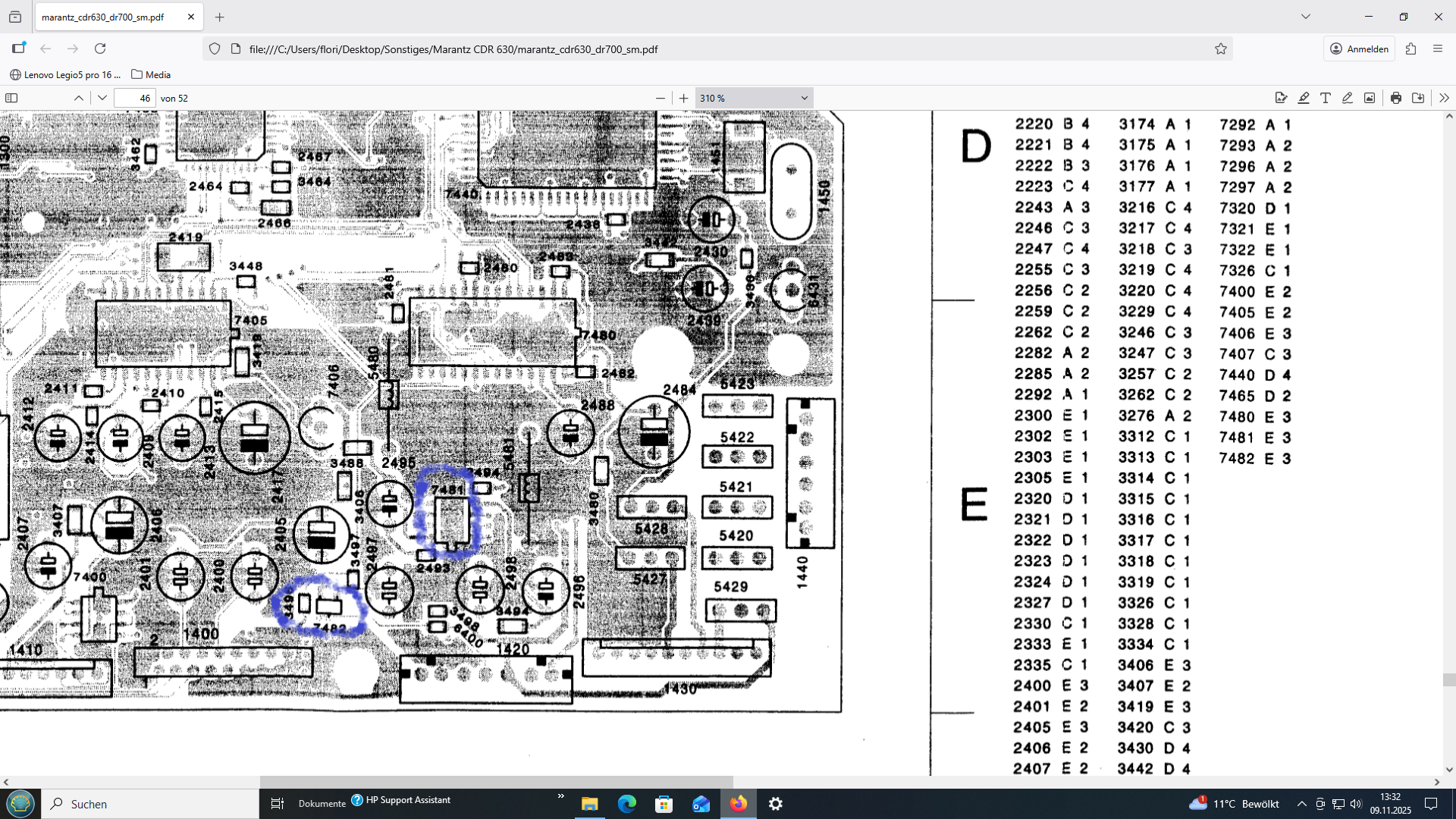Open the list all tabs dropdown
The image size is (1456, 819).
click(x=1306, y=17)
